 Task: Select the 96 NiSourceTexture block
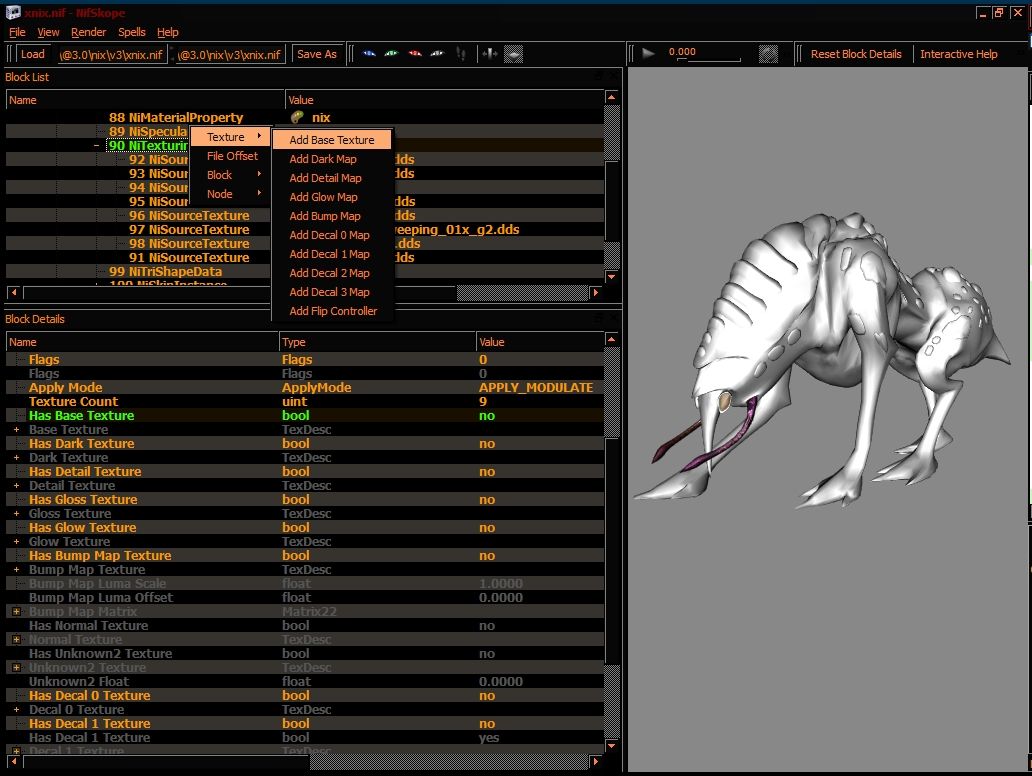point(189,215)
